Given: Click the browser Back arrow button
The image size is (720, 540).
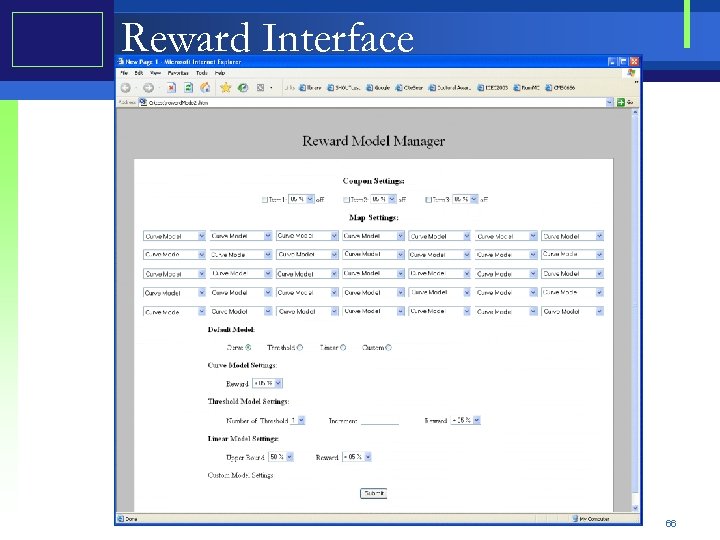Looking at the screenshot, I should pos(125,88).
